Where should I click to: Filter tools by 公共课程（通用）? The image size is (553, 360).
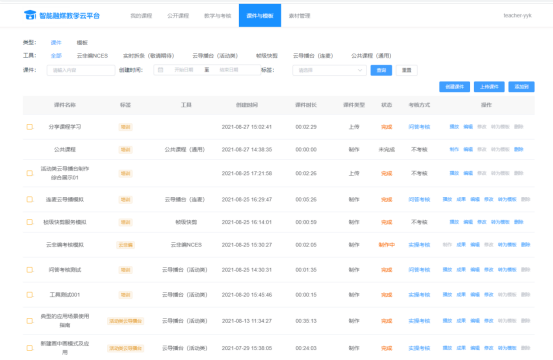click(371, 56)
